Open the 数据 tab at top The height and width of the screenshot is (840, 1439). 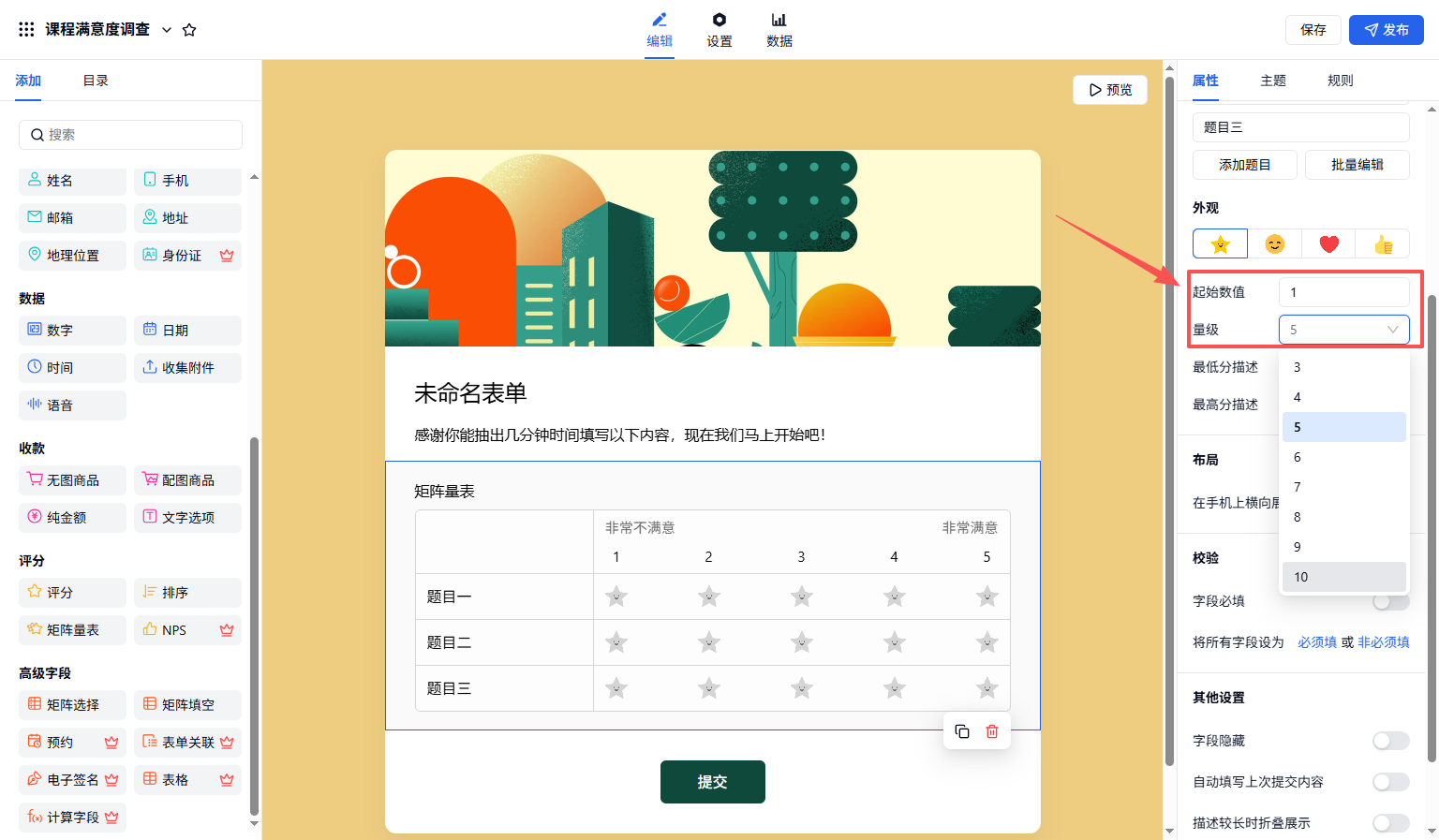[779, 30]
